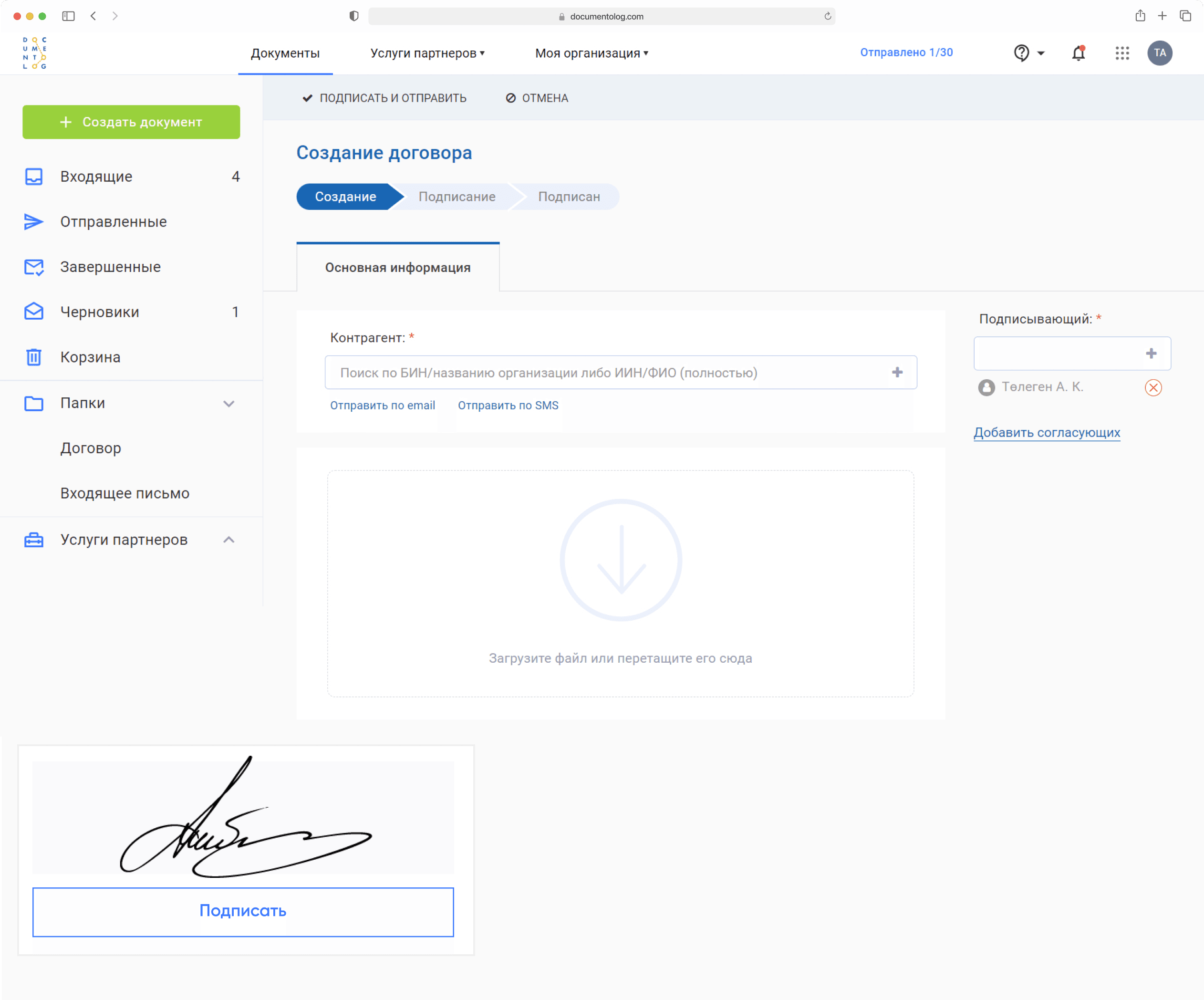The width and height of the screenshot is (1204, 1000).
Task: Open Услуги партнеров top menu
Action: point(427,53)
